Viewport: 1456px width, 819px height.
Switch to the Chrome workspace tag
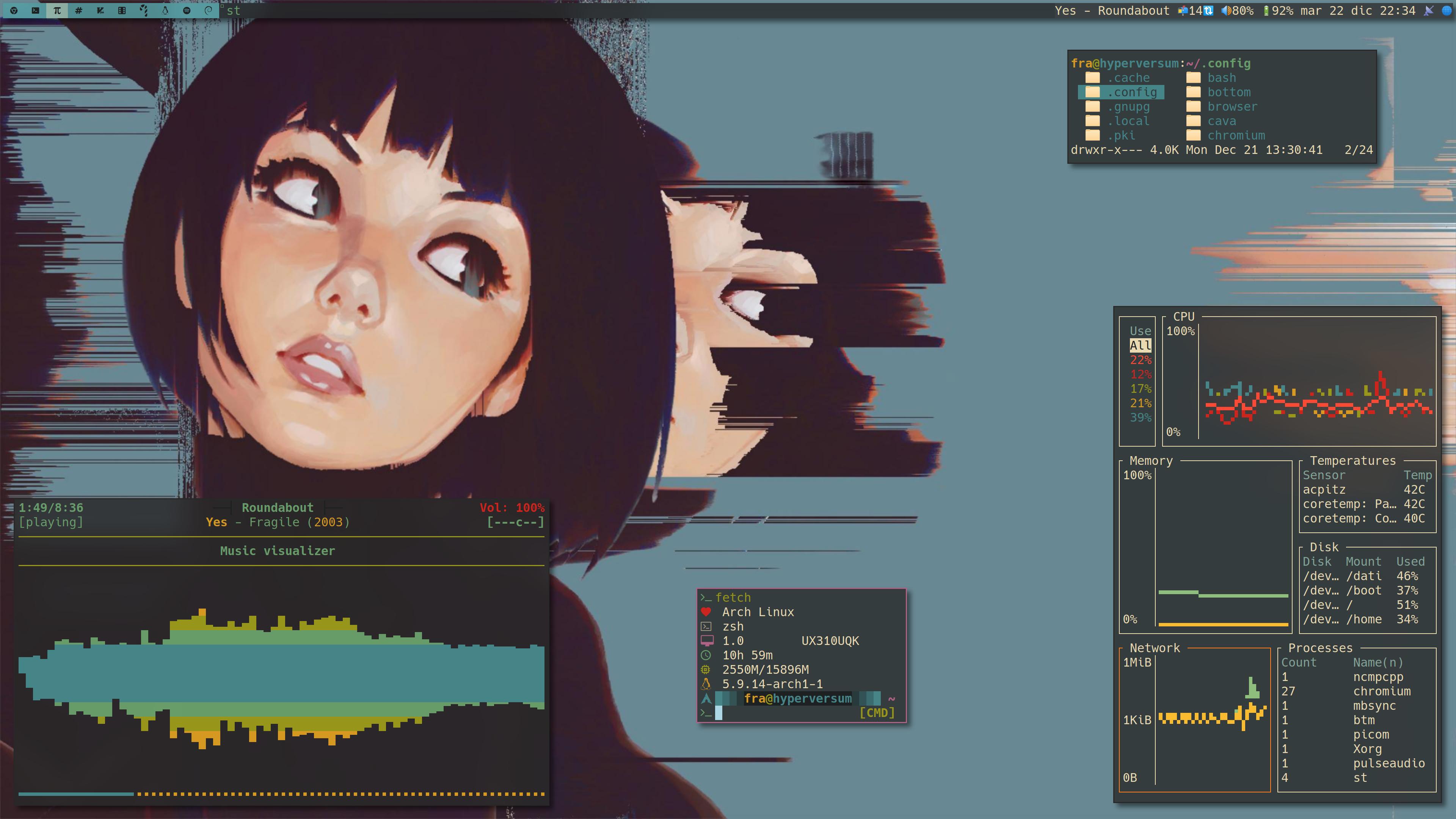[14, 10]
